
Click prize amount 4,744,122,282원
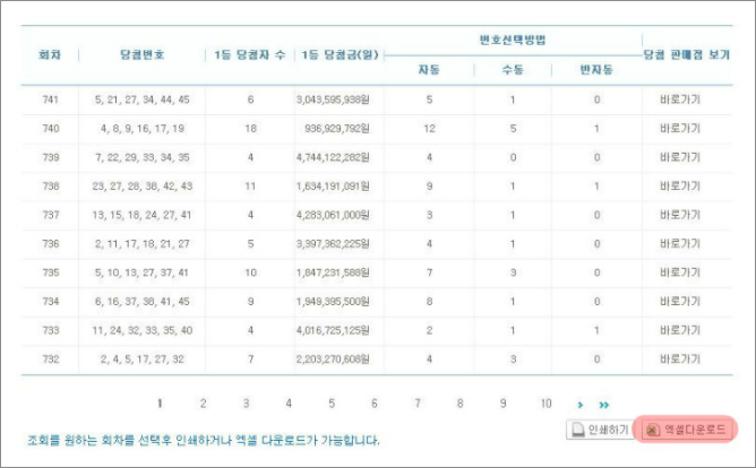(333, 157)
